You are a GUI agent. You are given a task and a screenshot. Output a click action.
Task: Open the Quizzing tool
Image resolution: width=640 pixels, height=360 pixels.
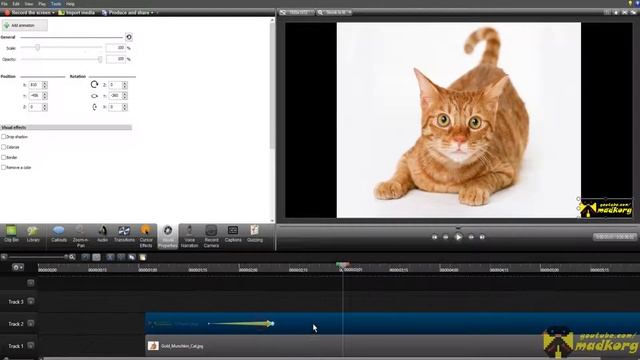coord(255,235)
